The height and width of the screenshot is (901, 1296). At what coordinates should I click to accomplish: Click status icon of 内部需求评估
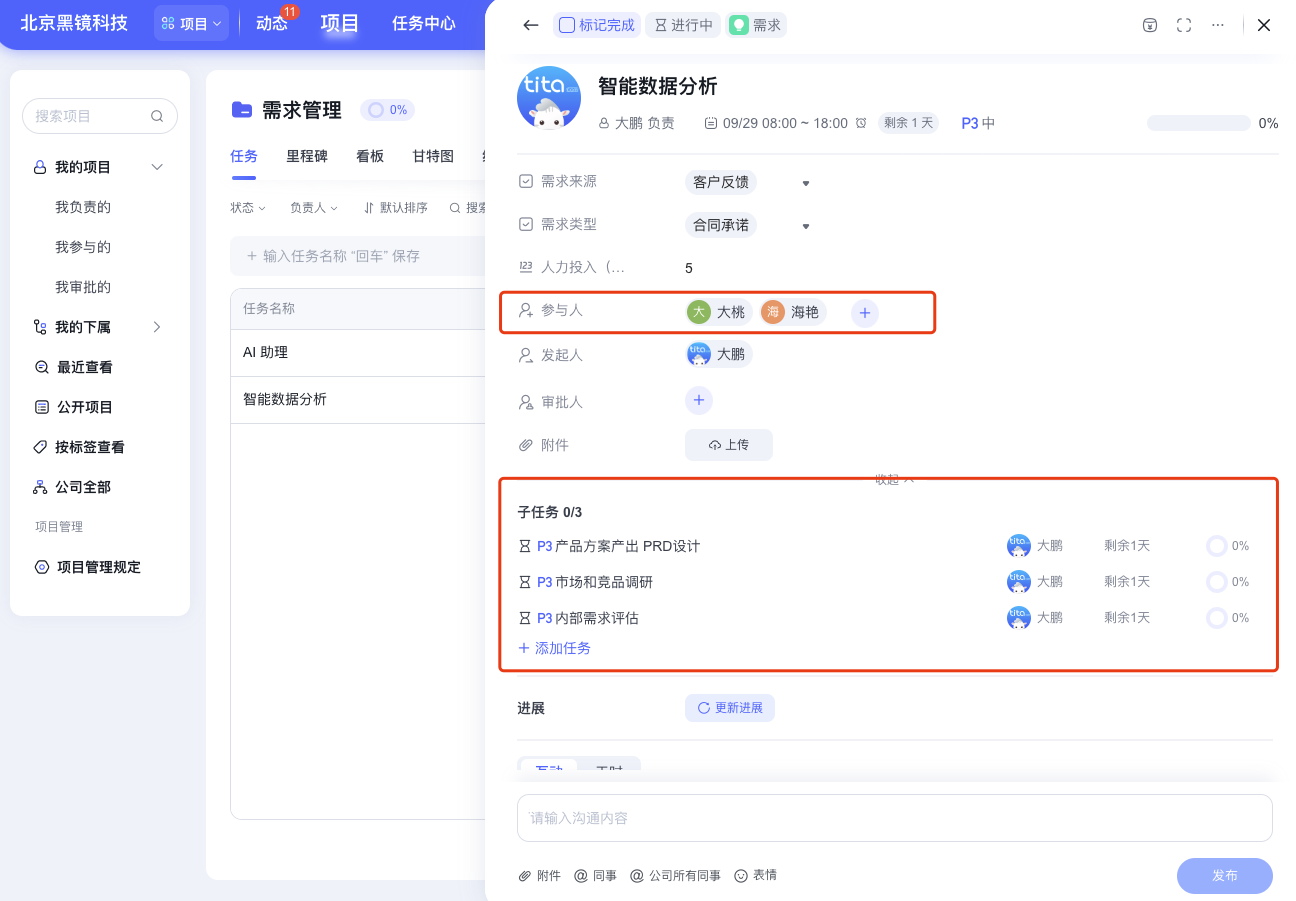point(525,618)
